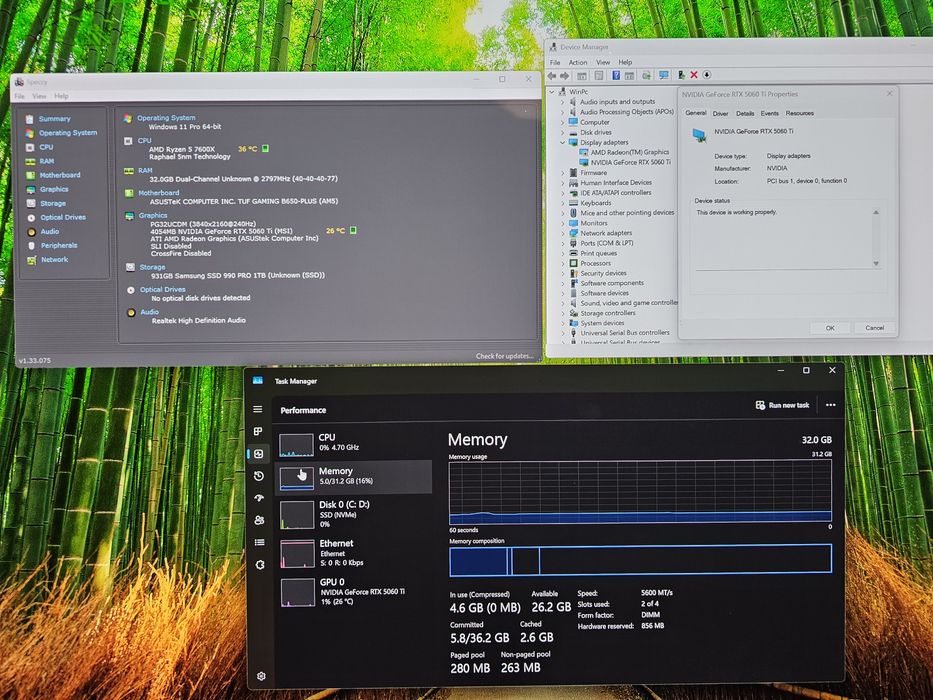Click Operating System icon in Speccy summary
933x700 pixels.
coord(128,118)
